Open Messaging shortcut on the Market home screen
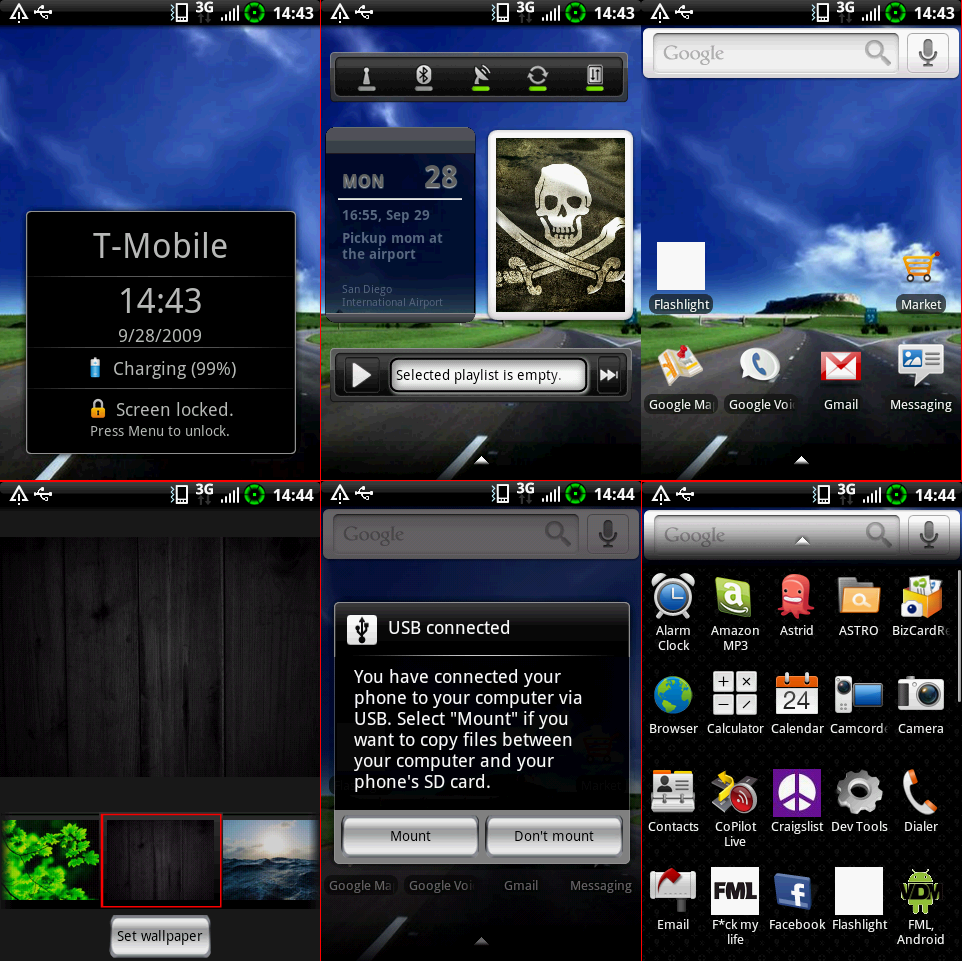 point(920,379)
